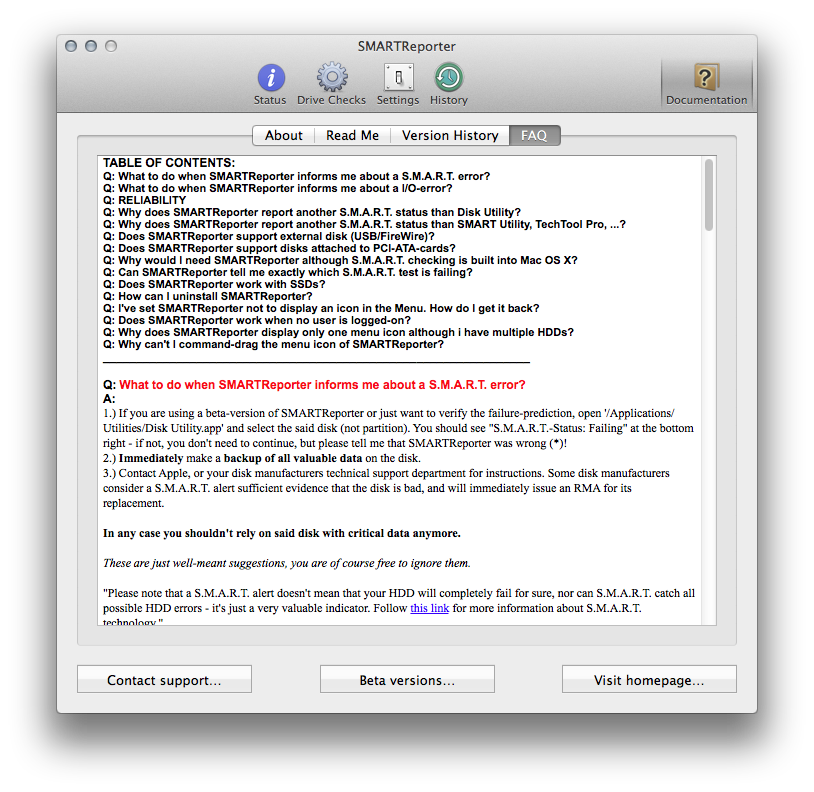This screenshot has width=814, height=792.
Task: Click the Beta versions button
Action: coord(407,679)
